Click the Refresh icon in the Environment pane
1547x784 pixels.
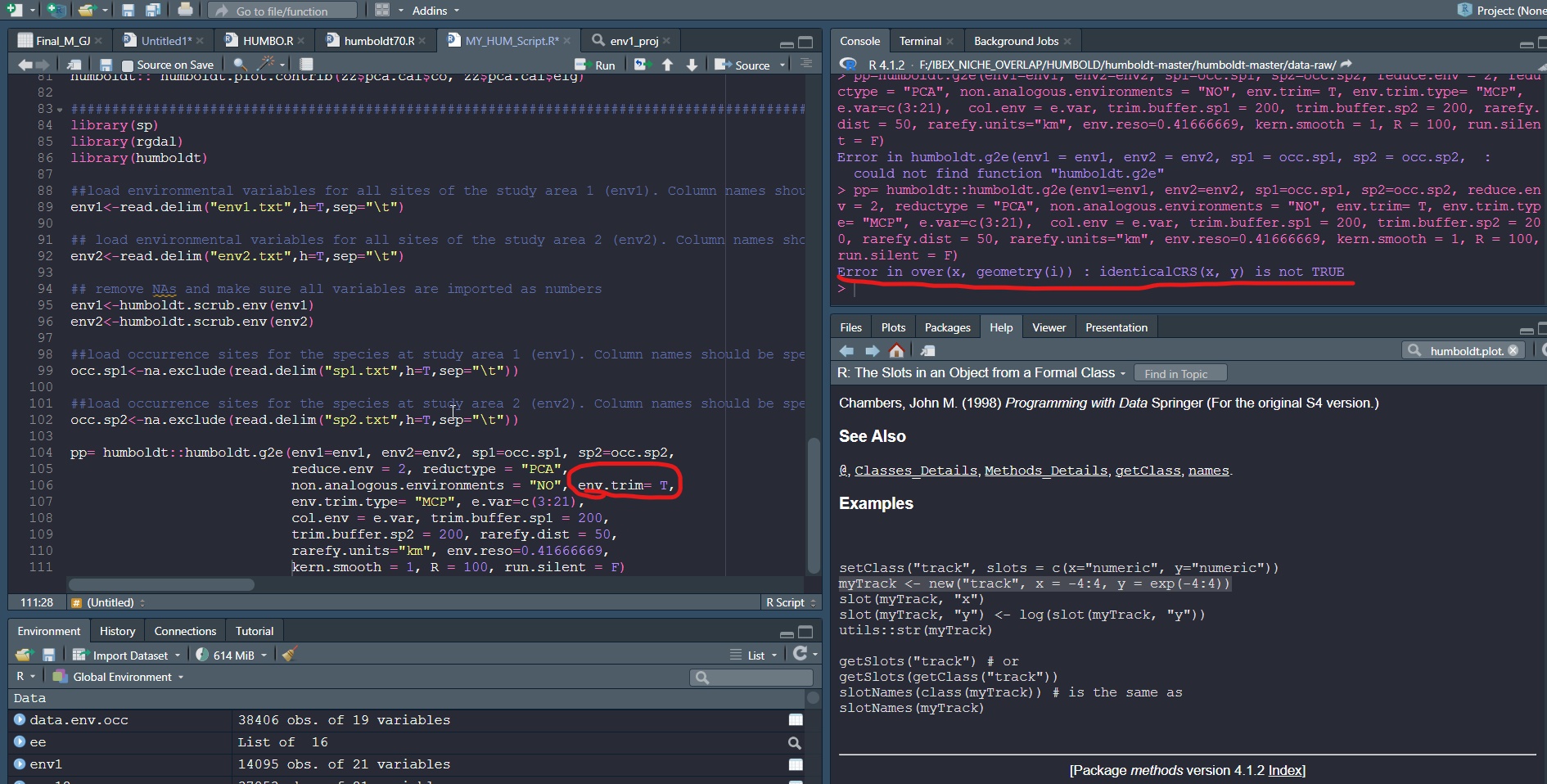point(800,654)
